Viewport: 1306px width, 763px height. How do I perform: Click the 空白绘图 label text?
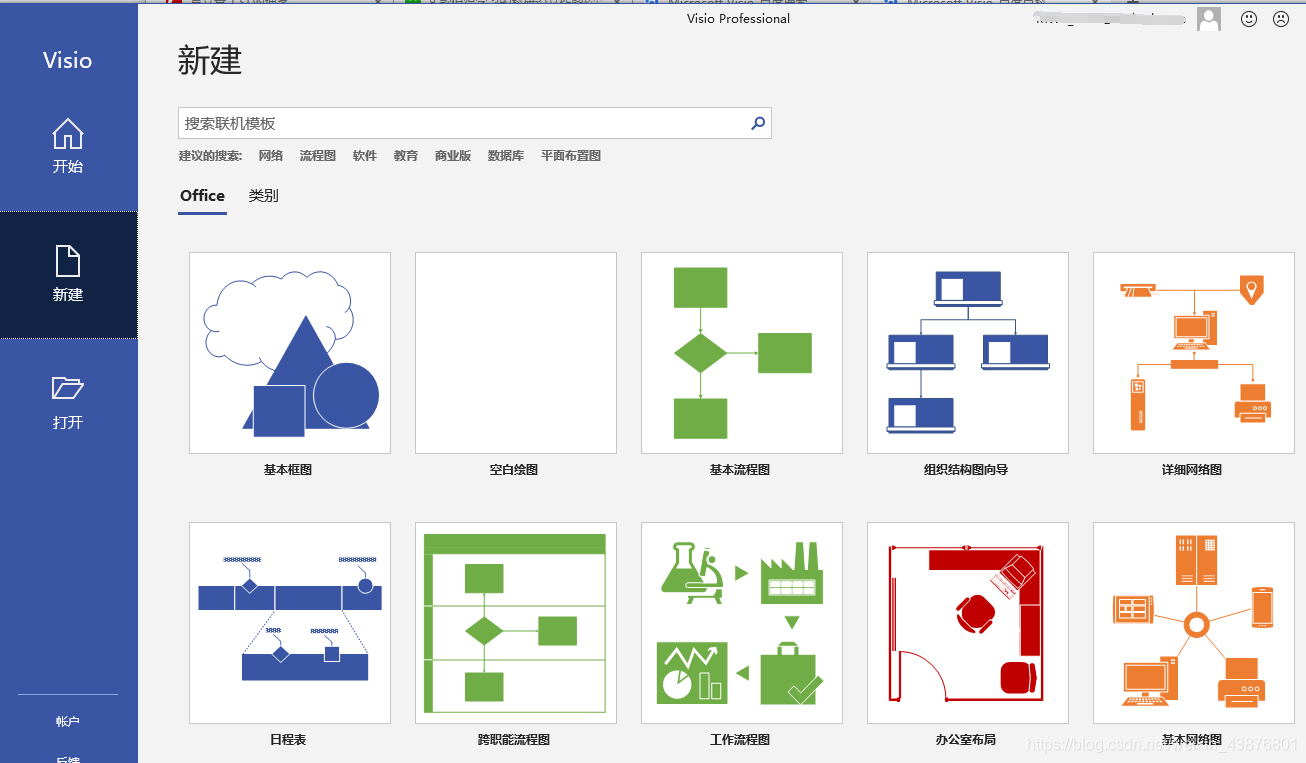[514, 470]
